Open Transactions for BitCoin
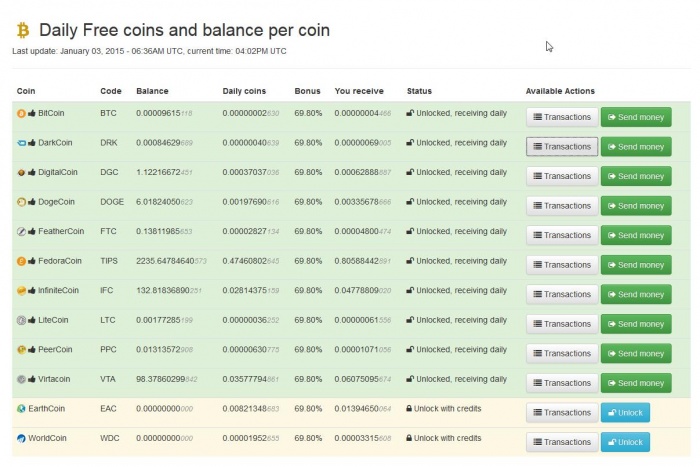 pos(562,117)
